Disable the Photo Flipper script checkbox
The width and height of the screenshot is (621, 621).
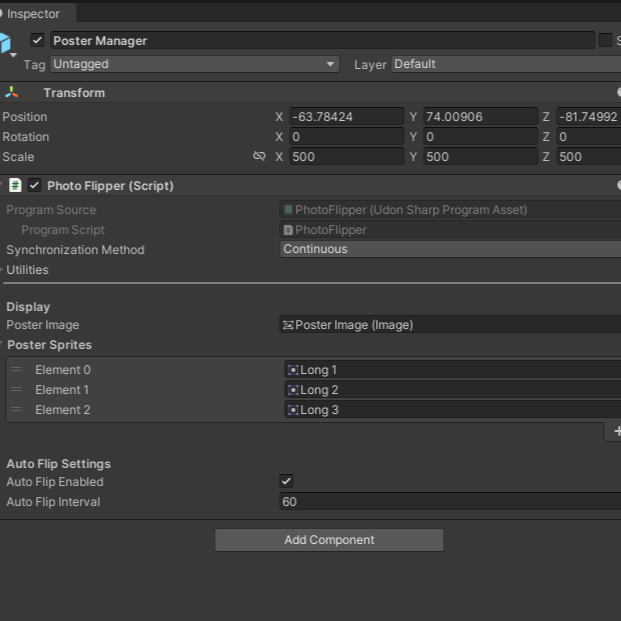point(34,186)
